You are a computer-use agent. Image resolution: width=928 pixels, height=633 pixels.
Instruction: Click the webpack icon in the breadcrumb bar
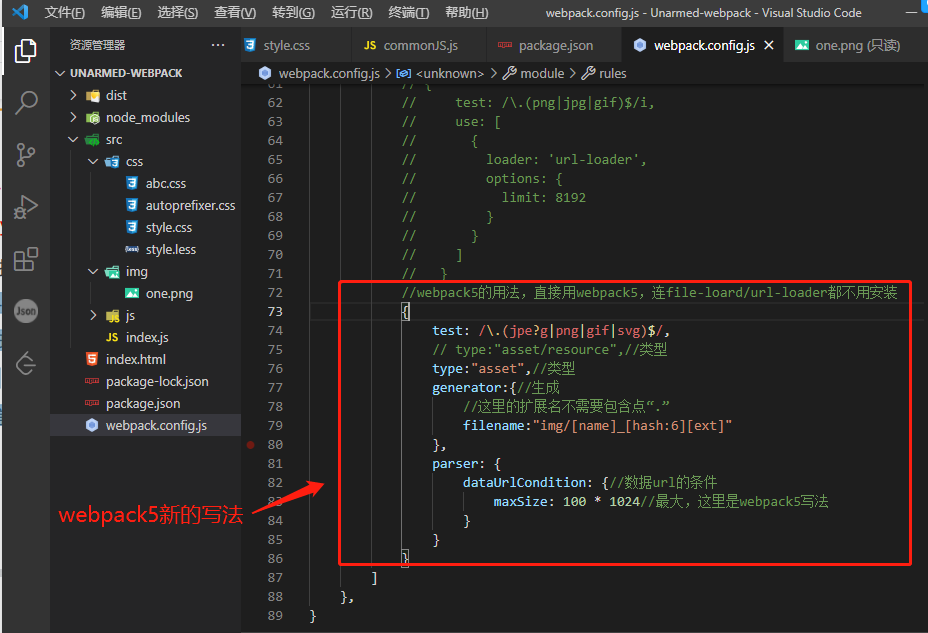[265, 72]
